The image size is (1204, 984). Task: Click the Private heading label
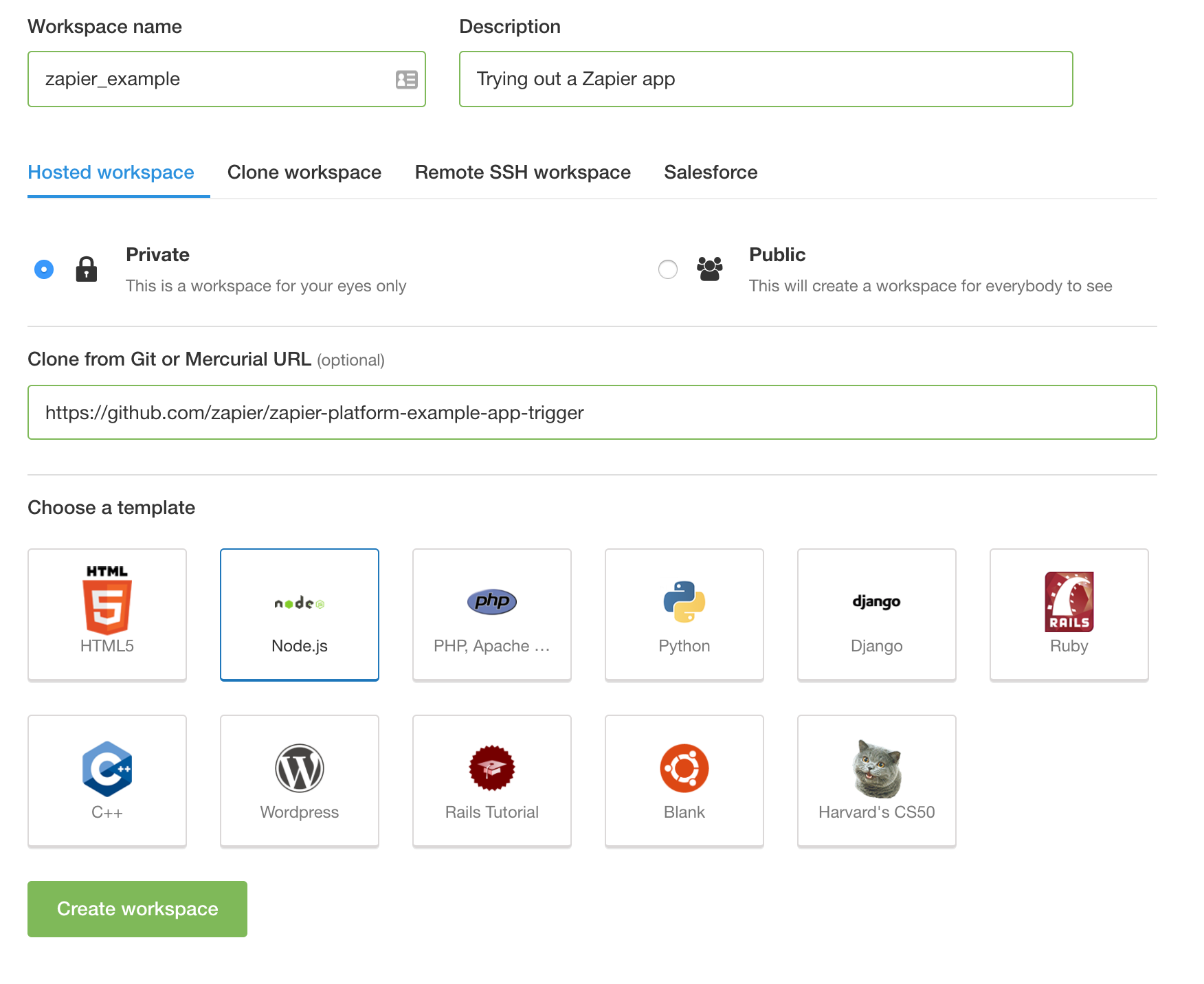[157, 255]
